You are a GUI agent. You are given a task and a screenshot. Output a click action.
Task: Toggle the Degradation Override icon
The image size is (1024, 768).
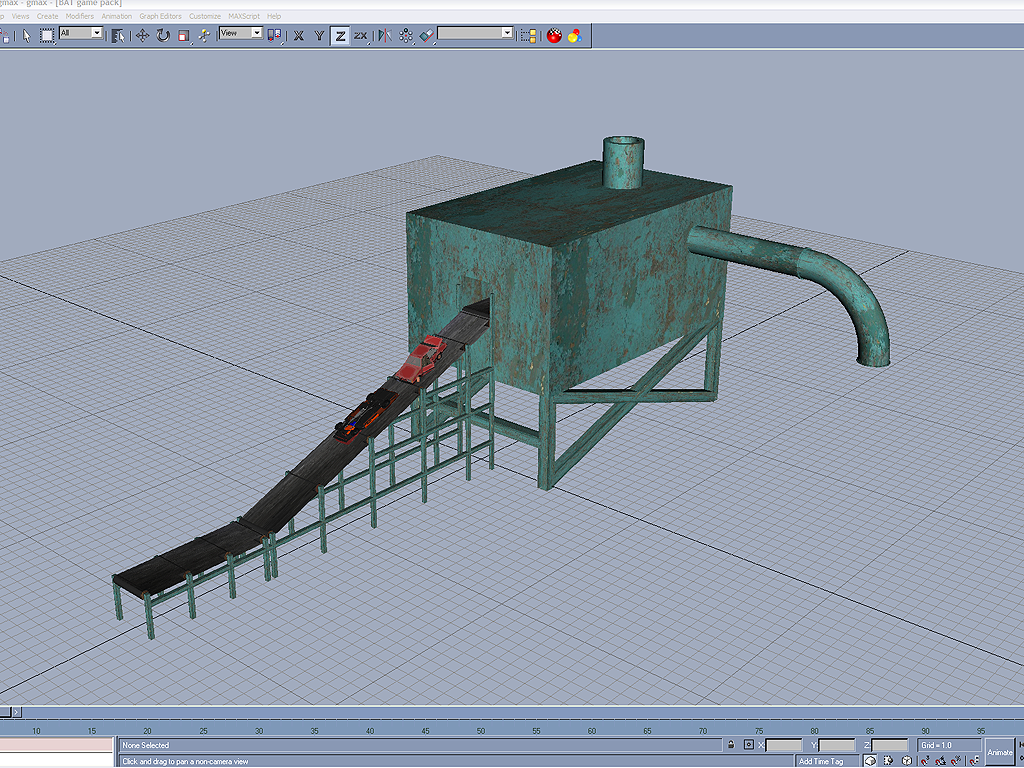pyautogui.click(x=870, y=761)
